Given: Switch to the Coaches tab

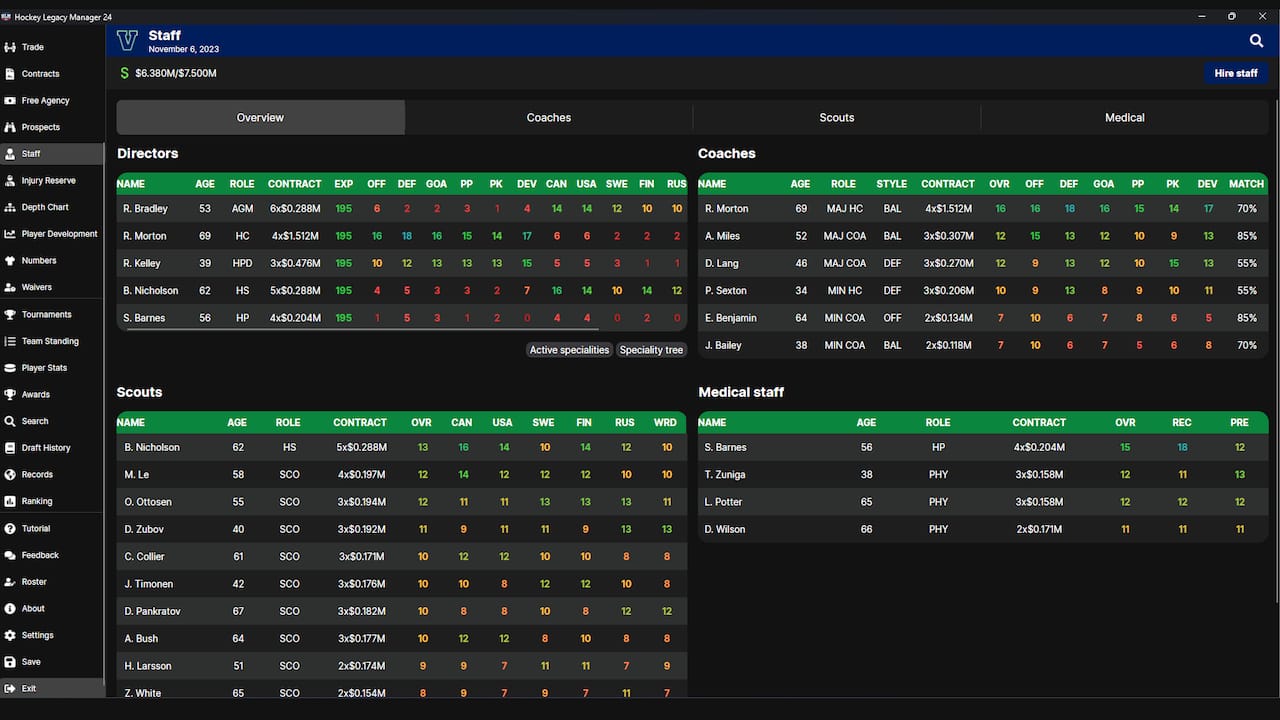Looking at the screenshot, I should (x=549, y=117).
